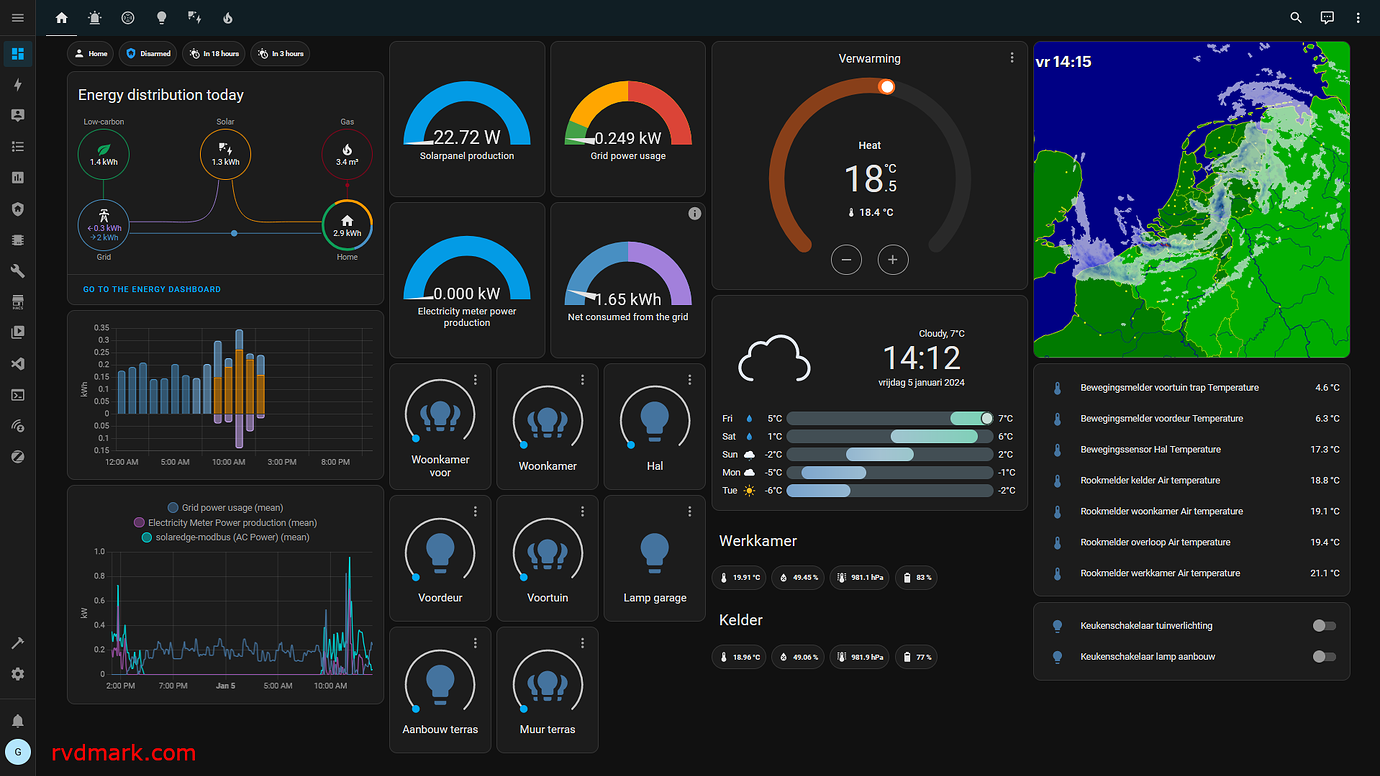Open the hamburger menu at top left
The image size is (1380, 776).
[17, 17]
